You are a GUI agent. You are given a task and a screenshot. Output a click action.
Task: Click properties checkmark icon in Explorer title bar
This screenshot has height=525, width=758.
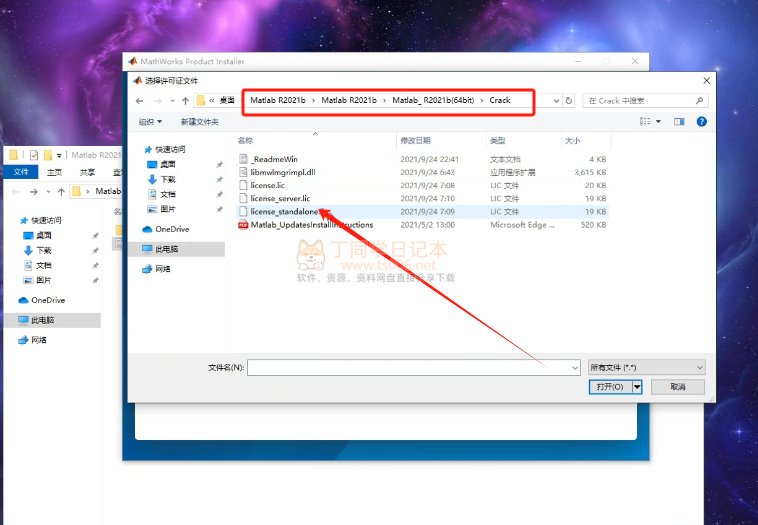click(x=33, y=155)
